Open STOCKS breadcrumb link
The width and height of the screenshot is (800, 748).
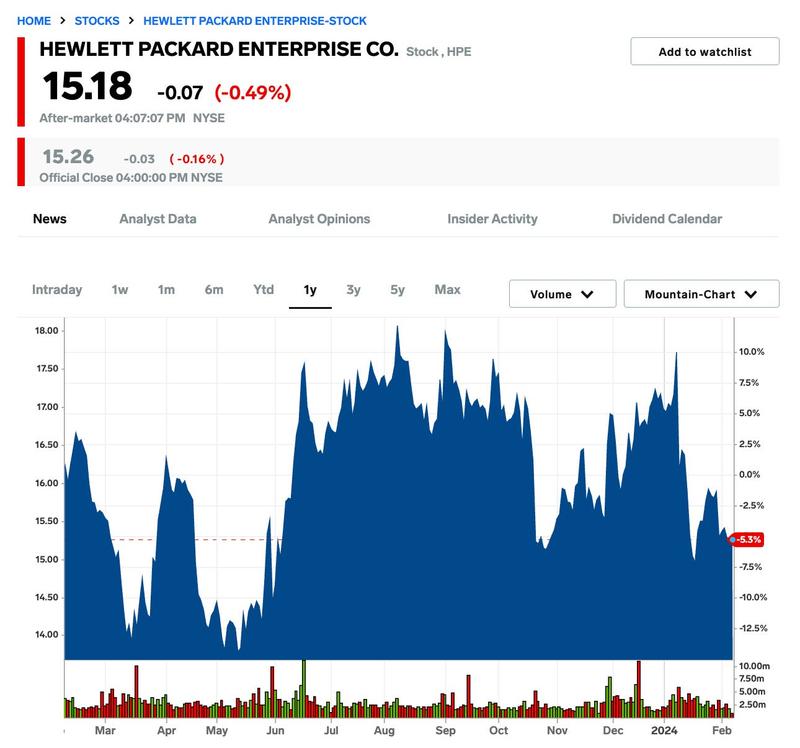click(97, 21)
